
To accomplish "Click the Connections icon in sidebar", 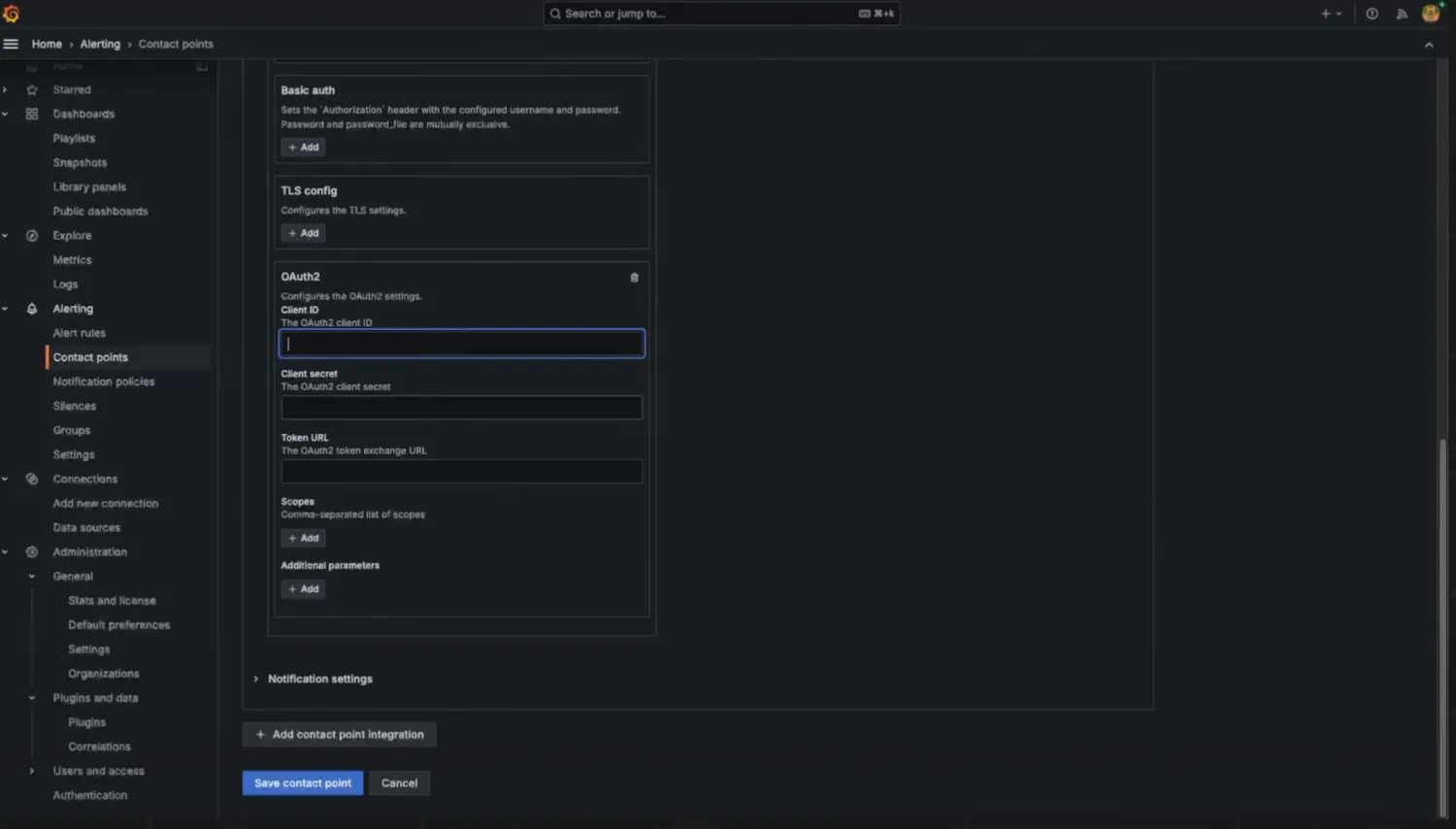I will [x=32, y=479].
